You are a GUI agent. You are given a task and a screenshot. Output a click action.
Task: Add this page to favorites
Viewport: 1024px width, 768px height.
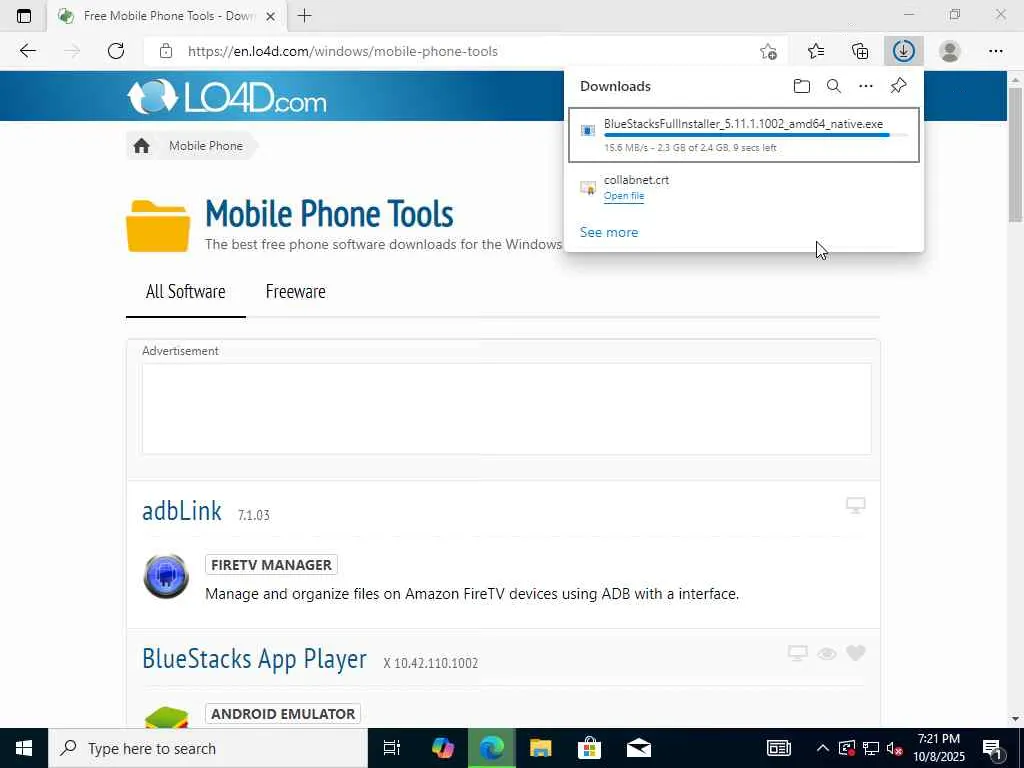[x=769, y=51]
